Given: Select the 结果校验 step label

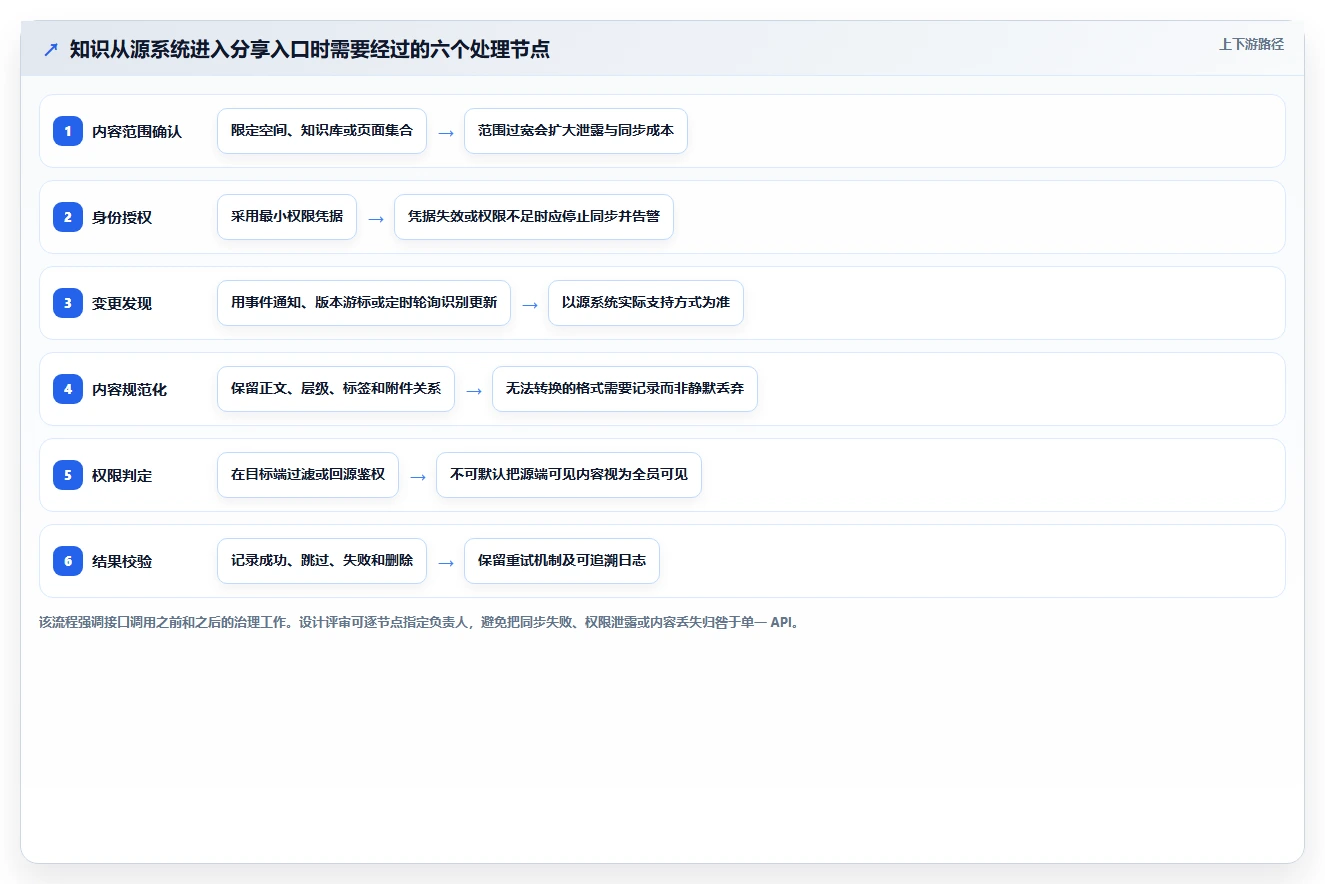Looking at the screenshot, I should (122, 561).
